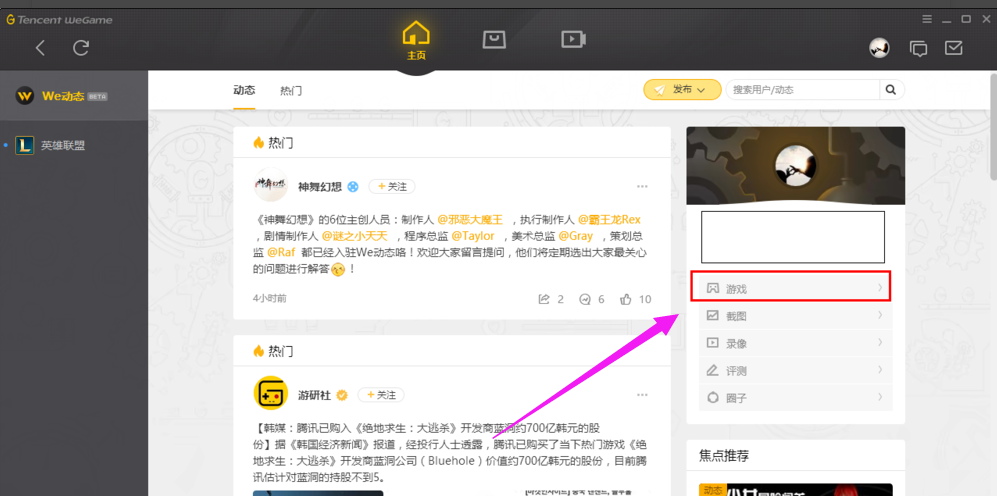
Task: Open the 发布 dropdown
Action: (682, 90)
